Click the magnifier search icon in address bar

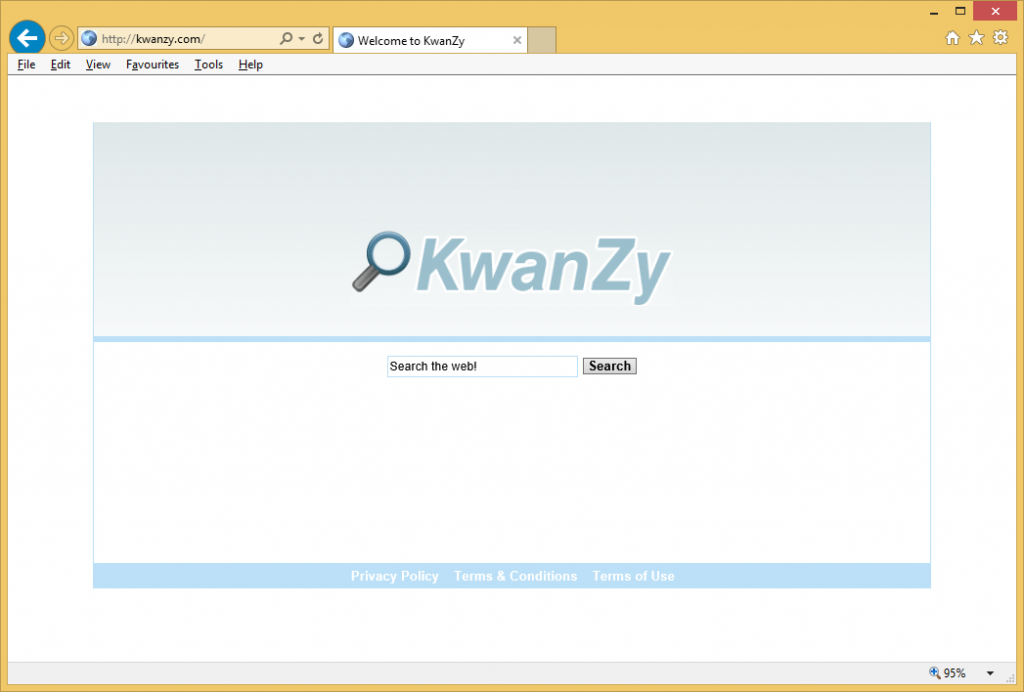(286, 39)
